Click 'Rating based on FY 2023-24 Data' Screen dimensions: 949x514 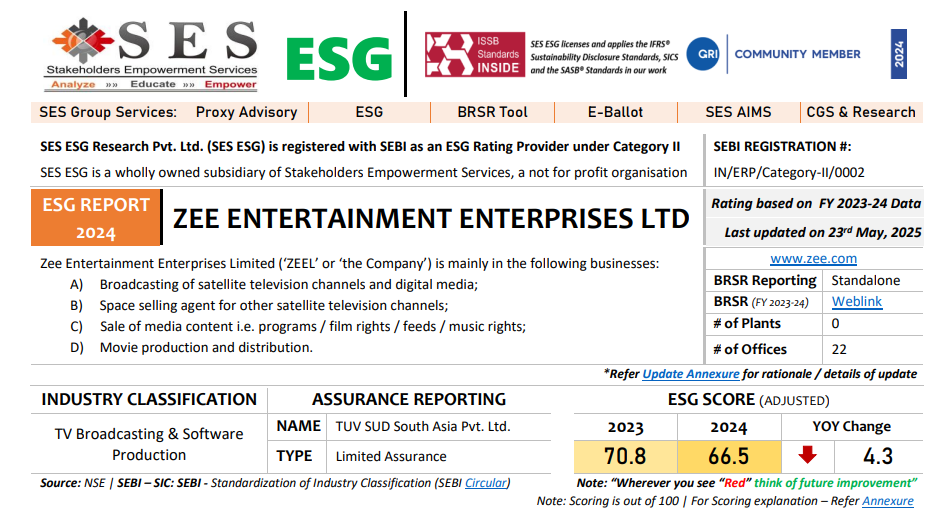pyautogui.click(x=816, y=204)
